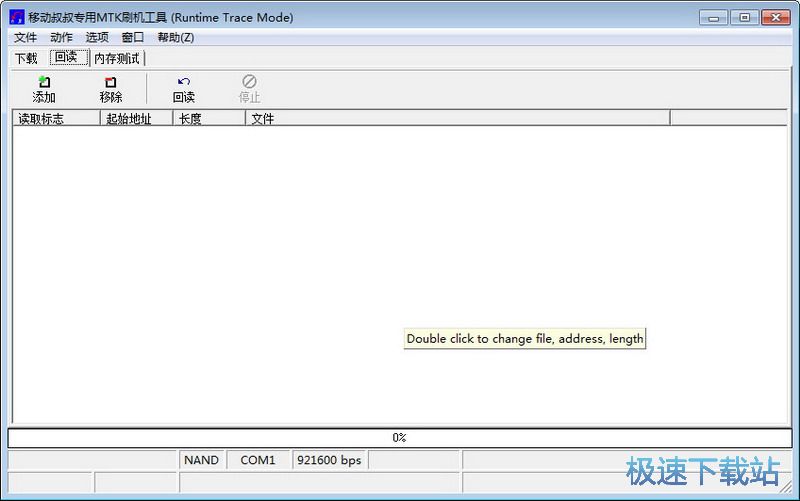
Task: Open the 帮助(Z) menu
Action: click(176, 37)
